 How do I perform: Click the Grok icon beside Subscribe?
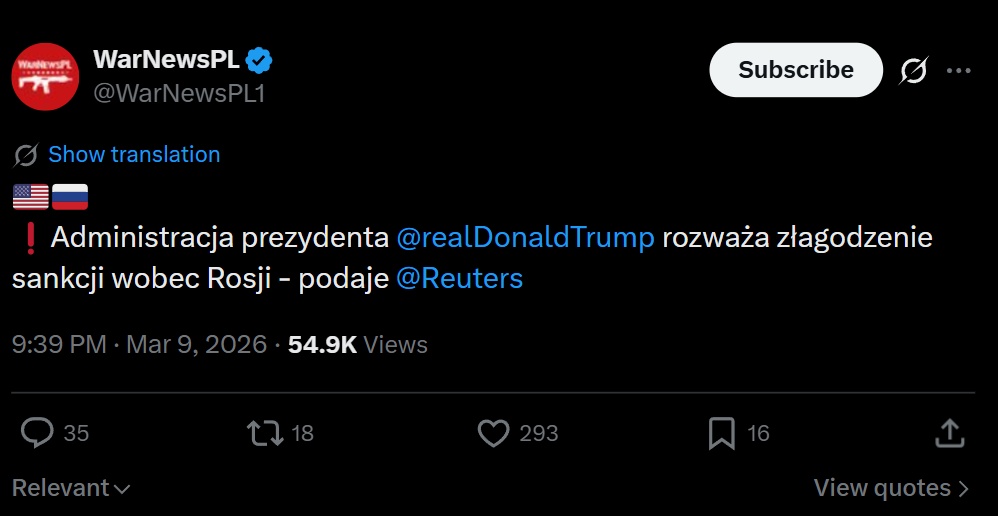(913, 70)
